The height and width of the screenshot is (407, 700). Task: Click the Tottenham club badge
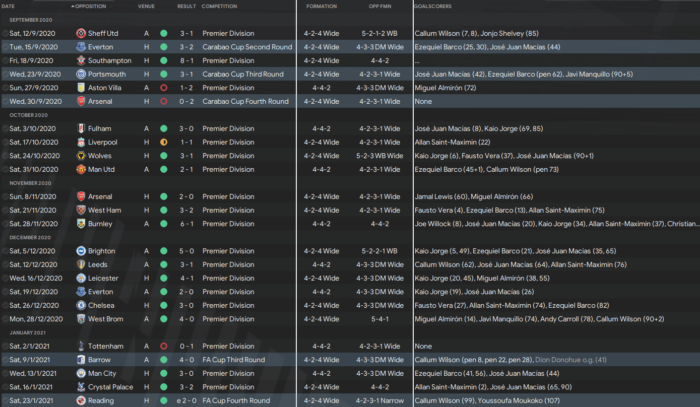[x=81, y=346]
